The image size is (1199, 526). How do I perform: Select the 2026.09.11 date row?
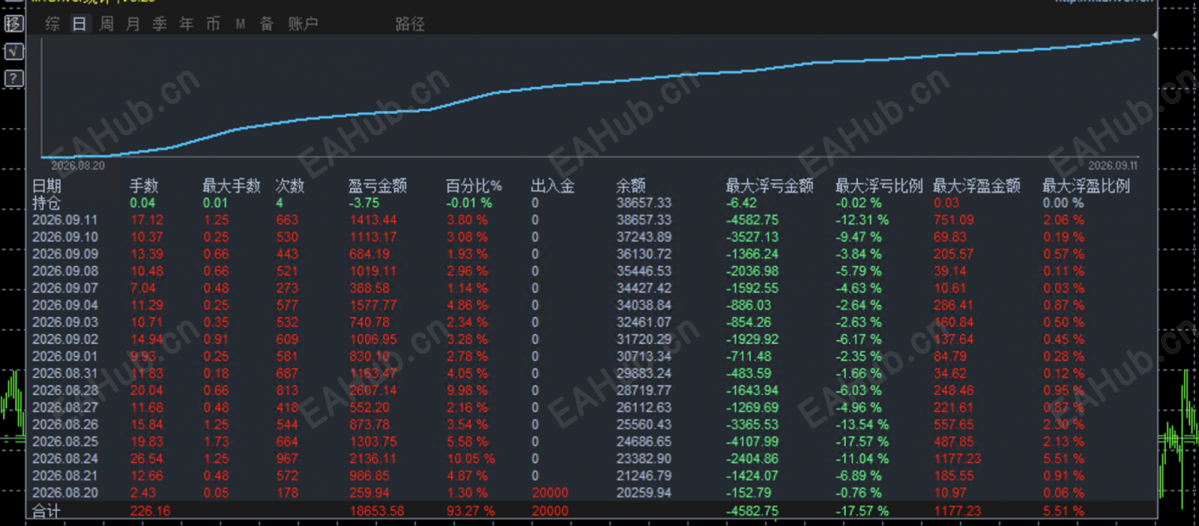tap(64, 219)
